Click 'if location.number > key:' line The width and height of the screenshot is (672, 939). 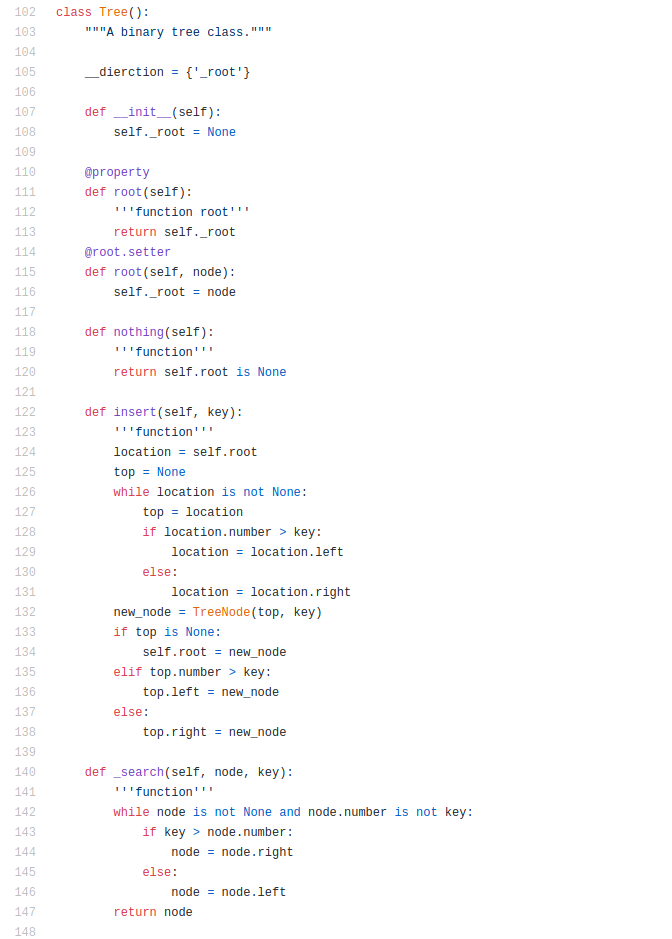232,532
